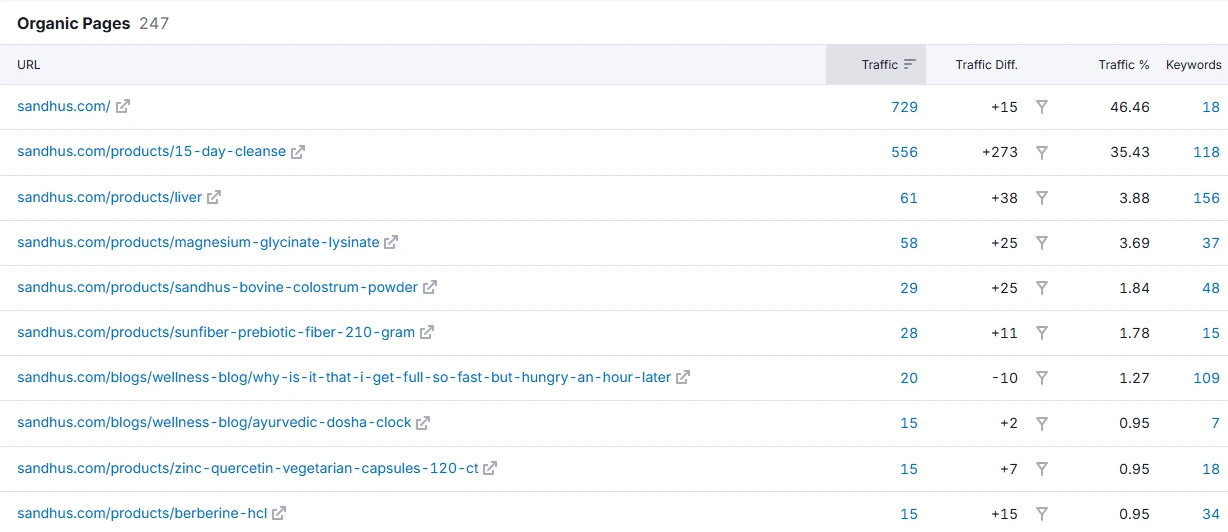Click filter icon in the -10 traffic diff row
The height and width of the screenshot is (532, 1228).
click(x=1042, y=378)
